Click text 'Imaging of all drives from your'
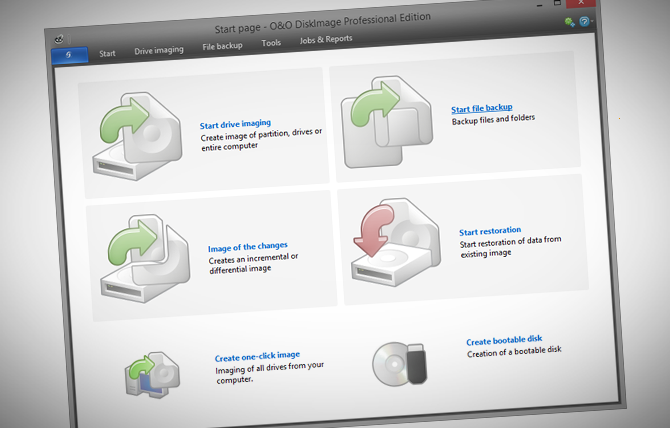The width and height of the screenshot is (670, 428). coord(270,367)
